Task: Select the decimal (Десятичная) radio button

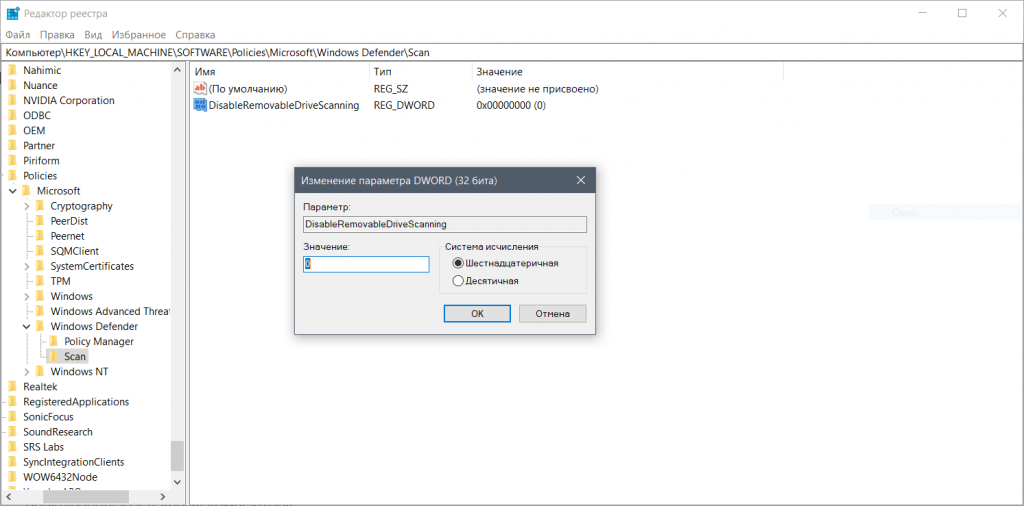Action: click(x=458, y=281)
